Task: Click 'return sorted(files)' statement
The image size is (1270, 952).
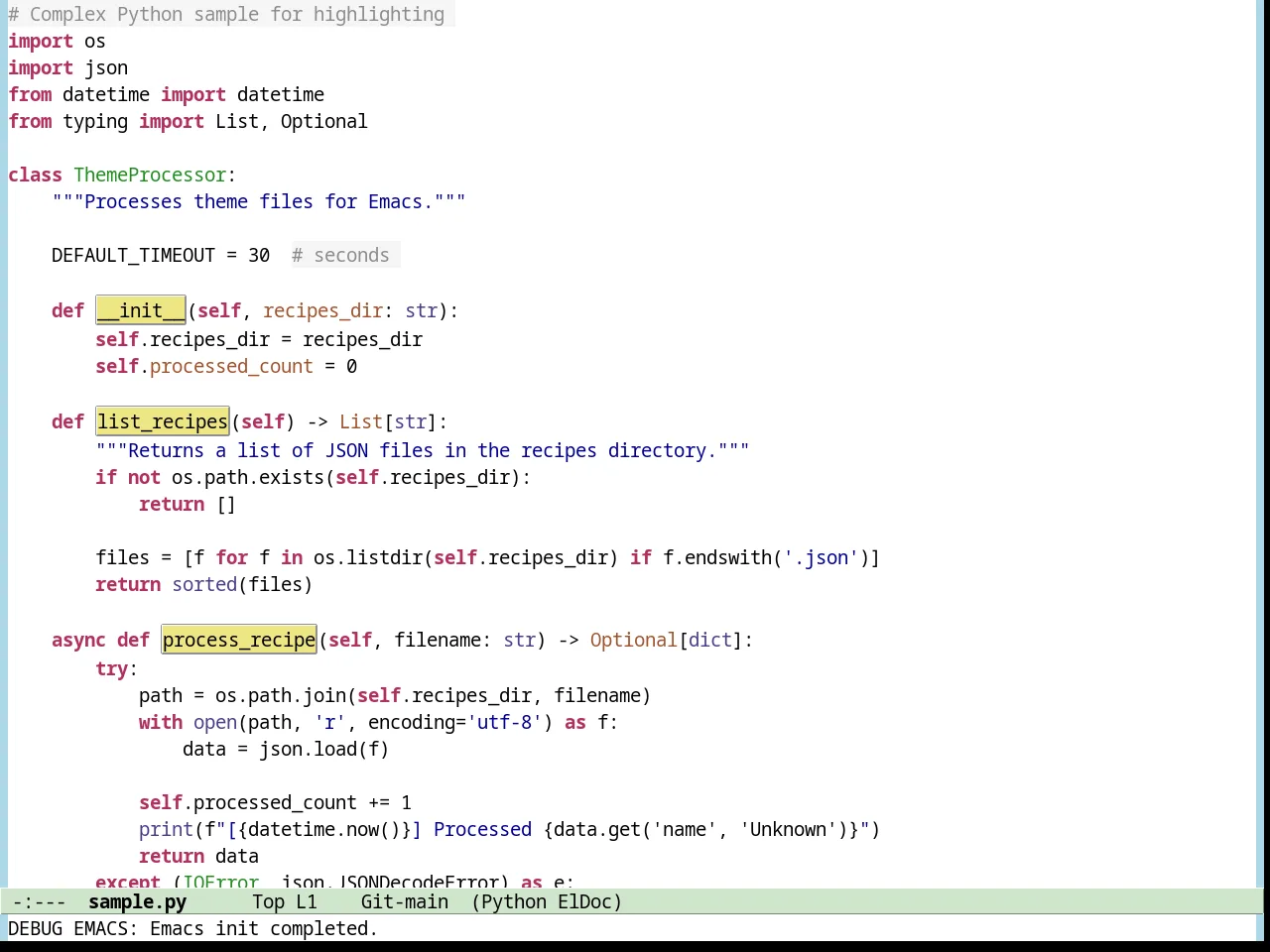Action: pyautogui.click(x=204, y=584)
